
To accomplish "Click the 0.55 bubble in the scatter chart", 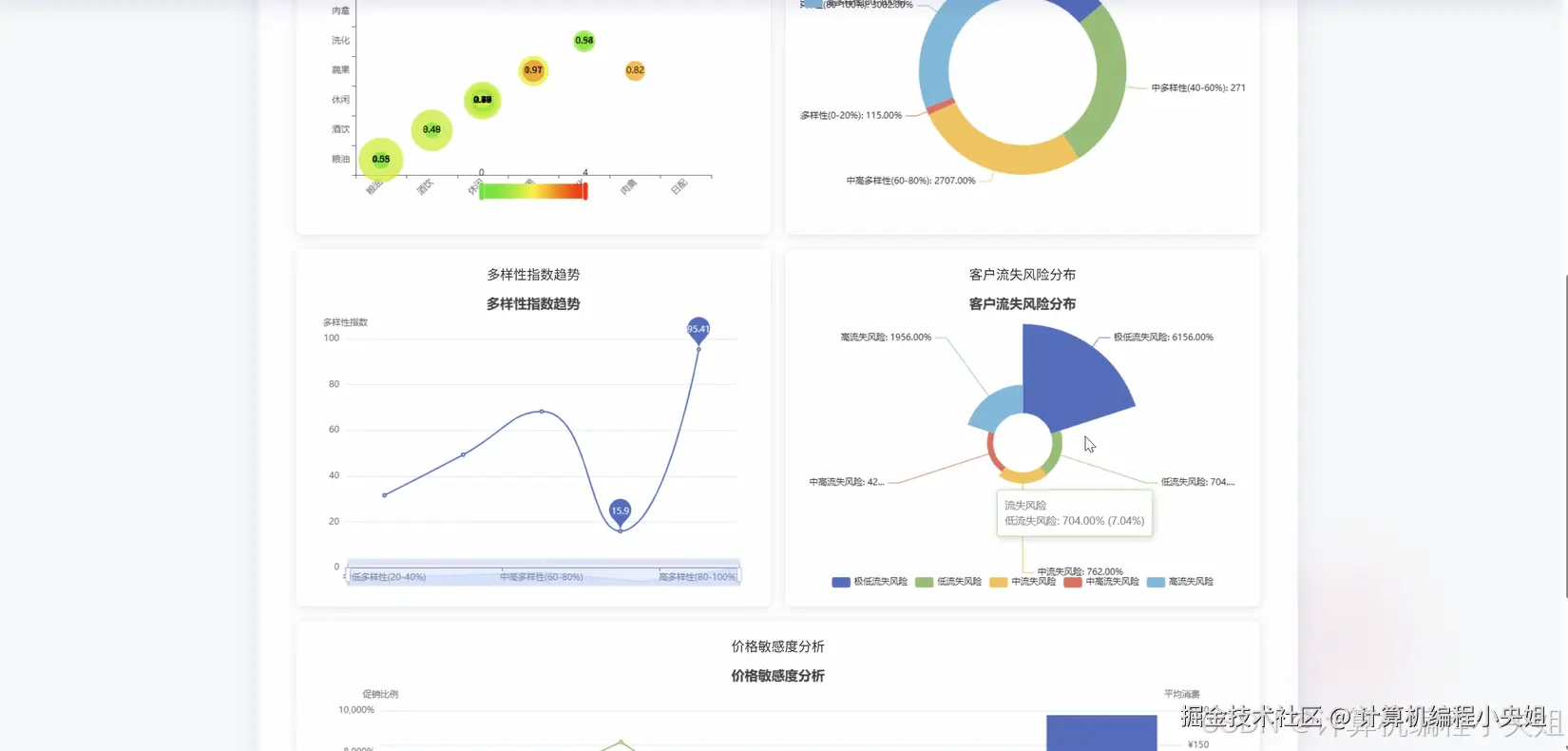I will (381, 159).
